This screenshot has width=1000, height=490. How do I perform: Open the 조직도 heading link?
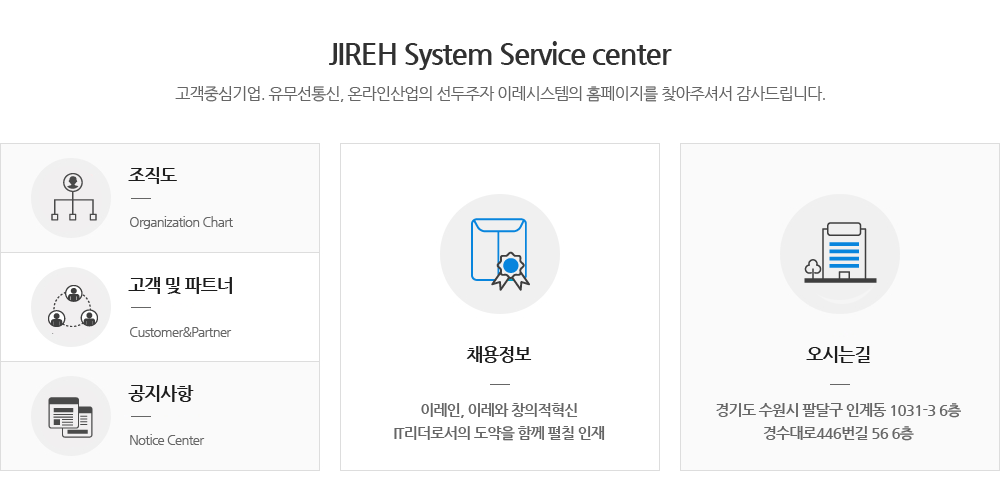(x=153, y=175)
